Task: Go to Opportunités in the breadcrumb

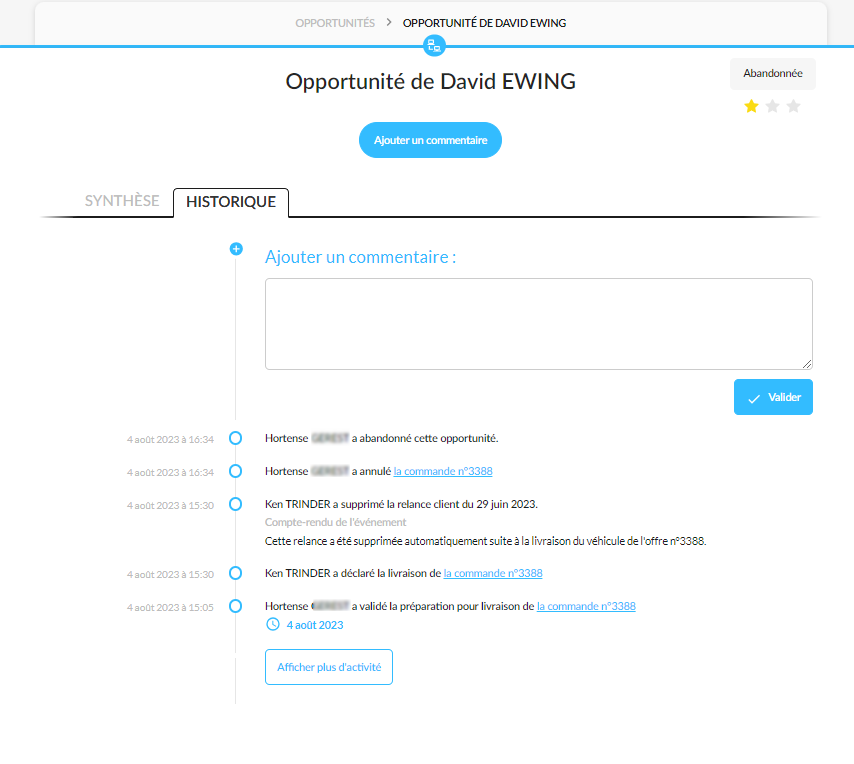Action: point(335,23)
